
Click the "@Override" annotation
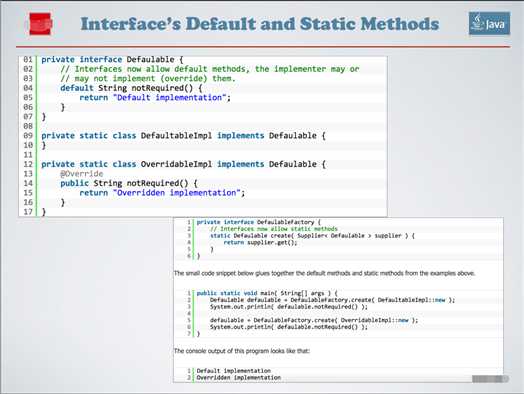(82, 174)
